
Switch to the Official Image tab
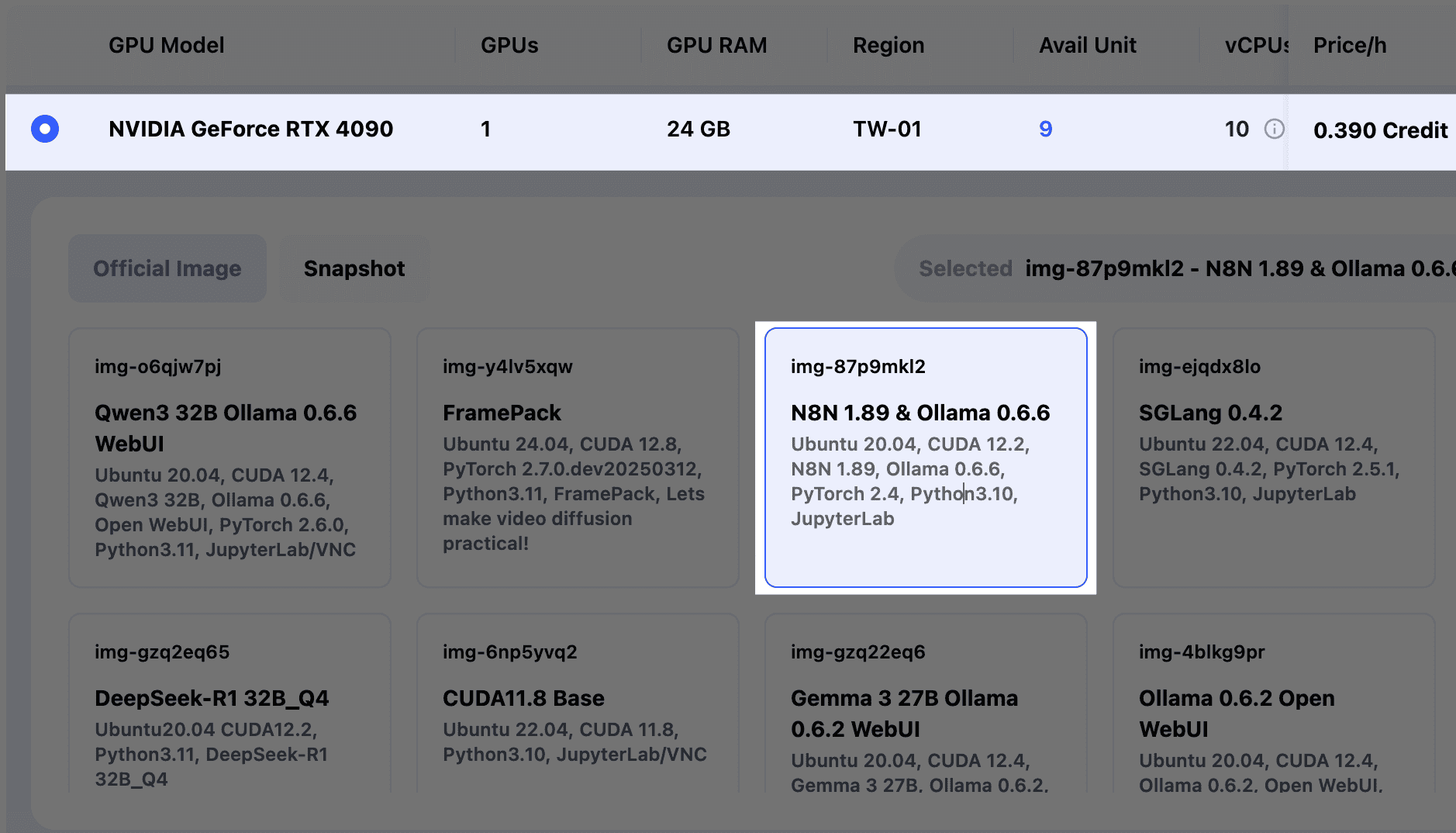click(x=167, y=268)
